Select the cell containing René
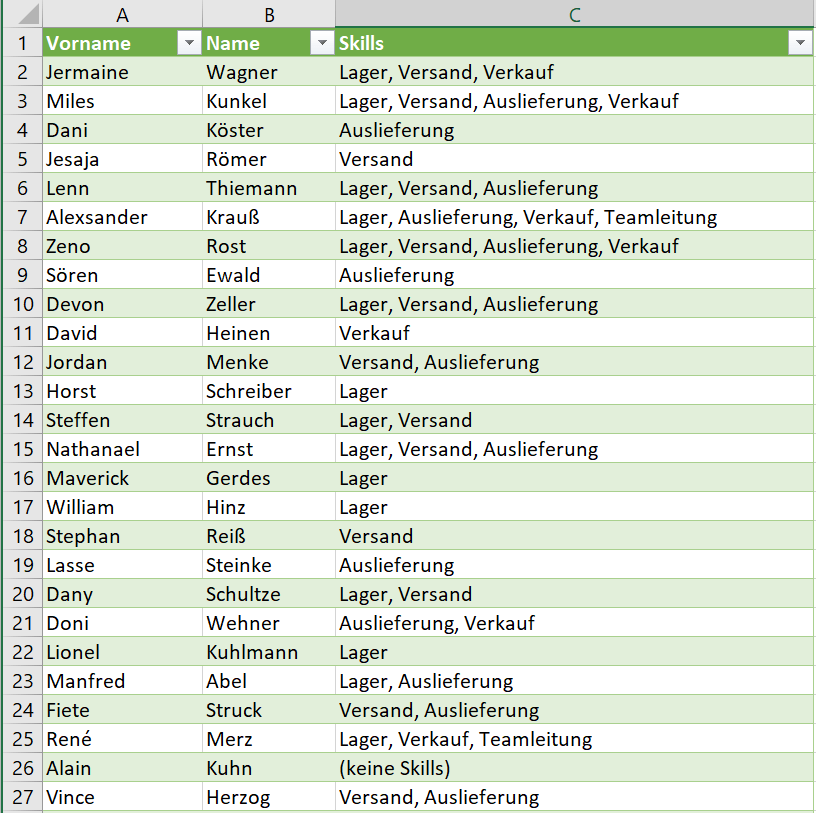 click(122, 739)
